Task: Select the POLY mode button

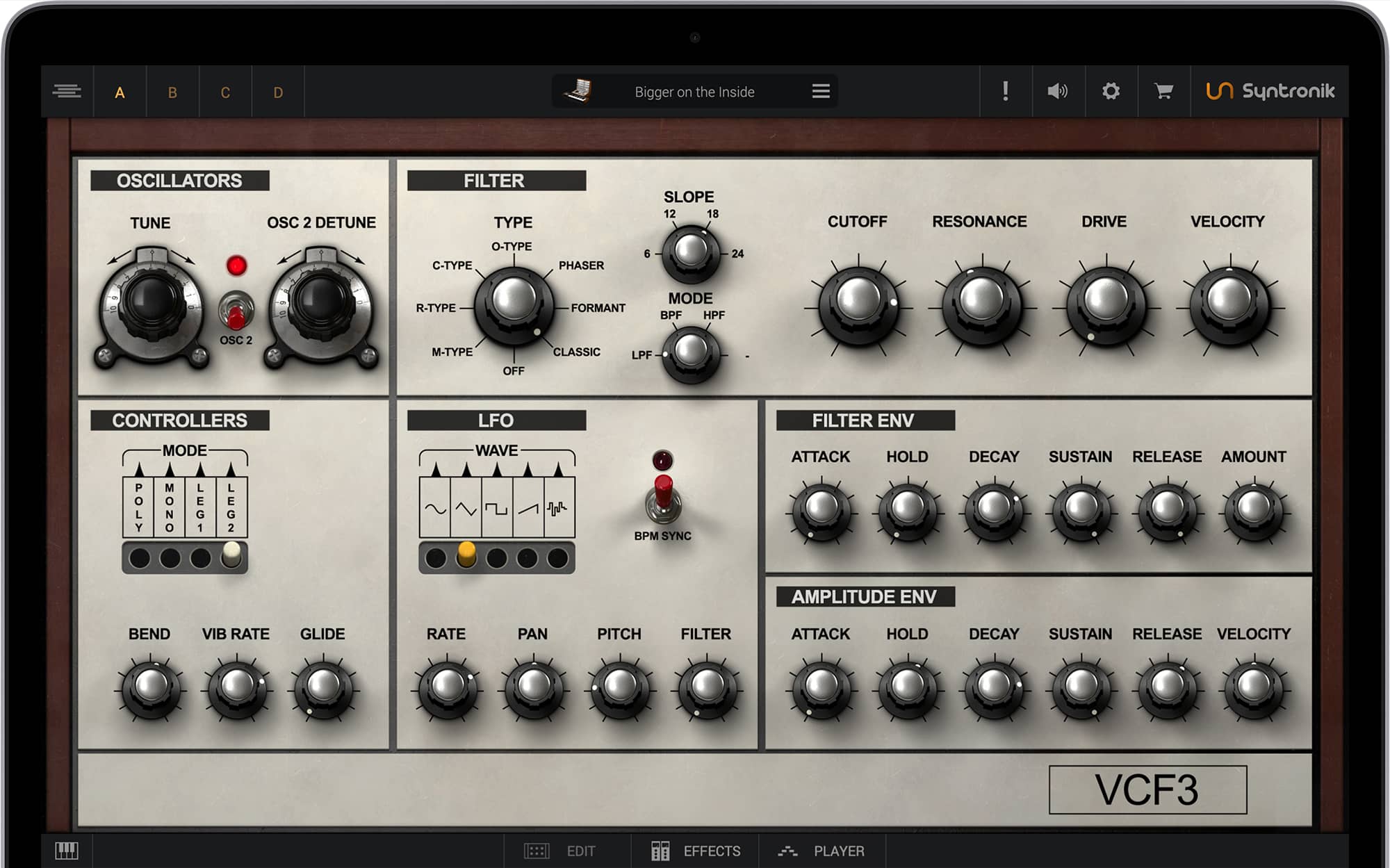Action: click(140, 557)
